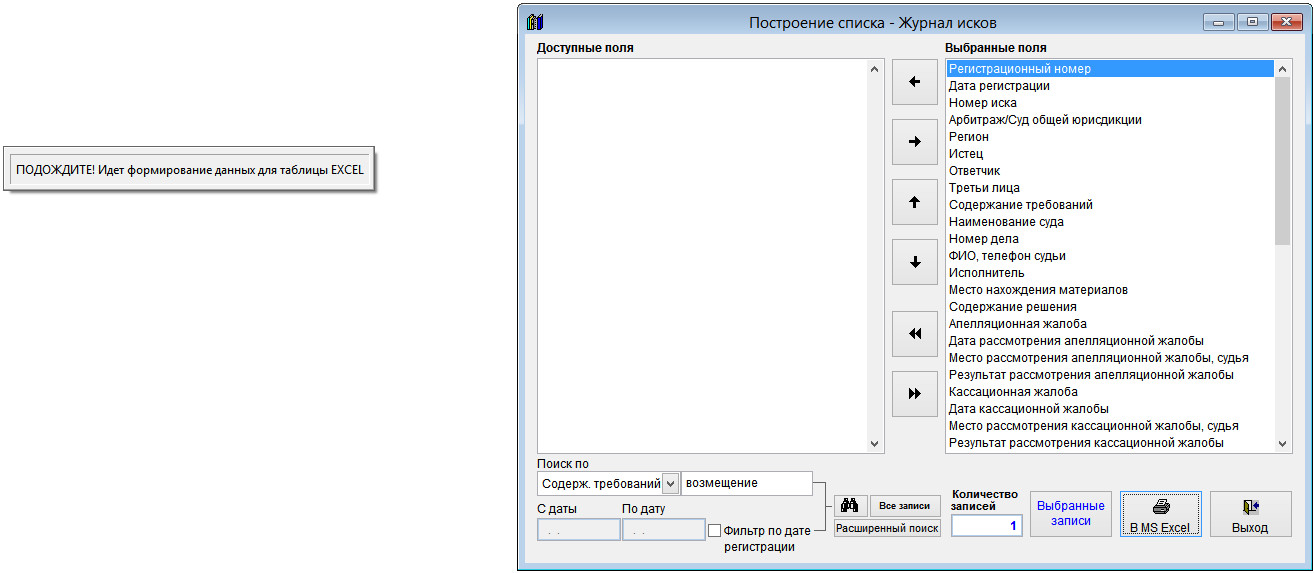Select Номер дела field

pos(1110,239)
